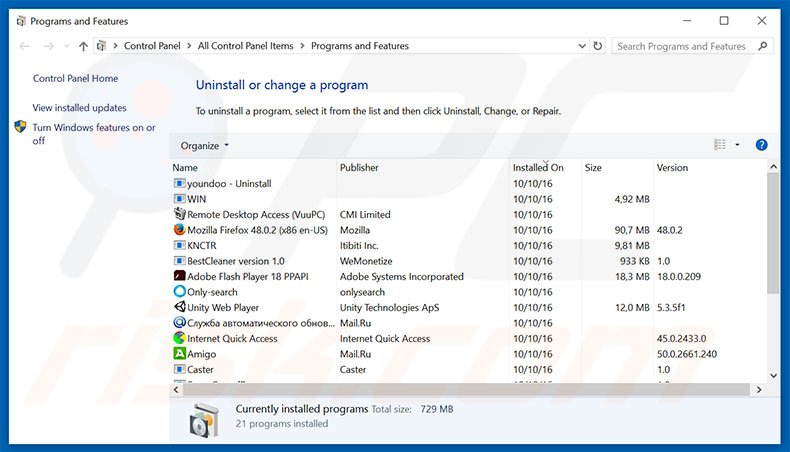Click the horizontal scrollbar thumb
790x452 pixels.
click(466, 390)
